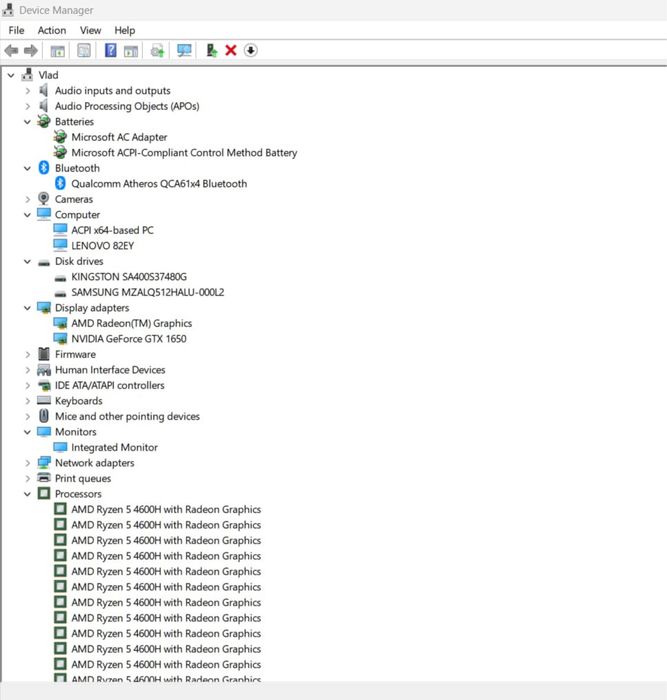The width and height of the screenshot is (667, 700).
Task: Expand the Network adapters category arrow
Action: point(28,463)
